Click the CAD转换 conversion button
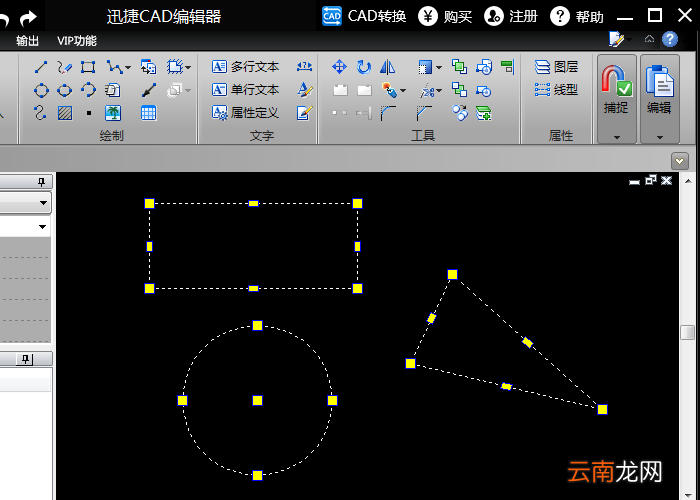The image size is (700, 500). pos(364,17)
